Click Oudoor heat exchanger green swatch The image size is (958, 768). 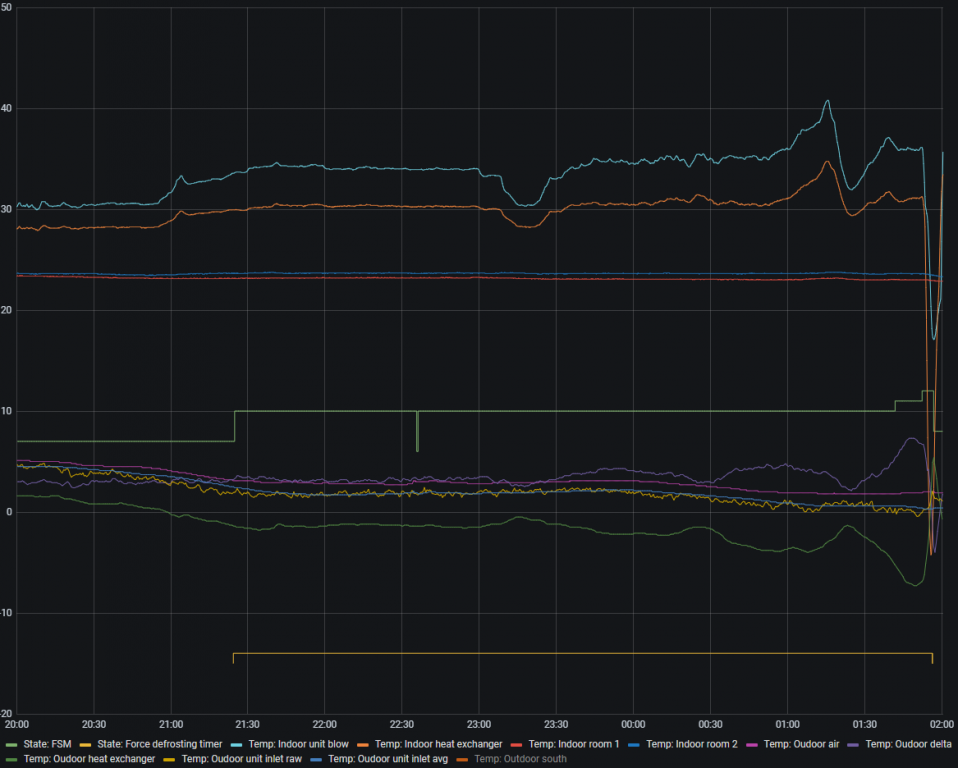(11, 759)
